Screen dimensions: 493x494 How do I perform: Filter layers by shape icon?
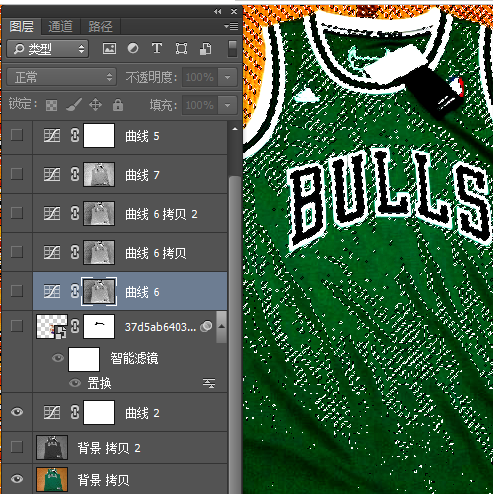[181, 49]
